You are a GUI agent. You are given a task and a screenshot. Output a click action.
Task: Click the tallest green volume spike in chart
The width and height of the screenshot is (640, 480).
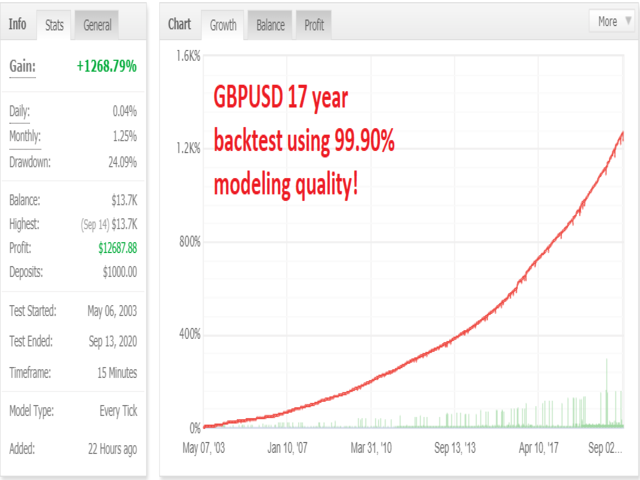point(607,392)
